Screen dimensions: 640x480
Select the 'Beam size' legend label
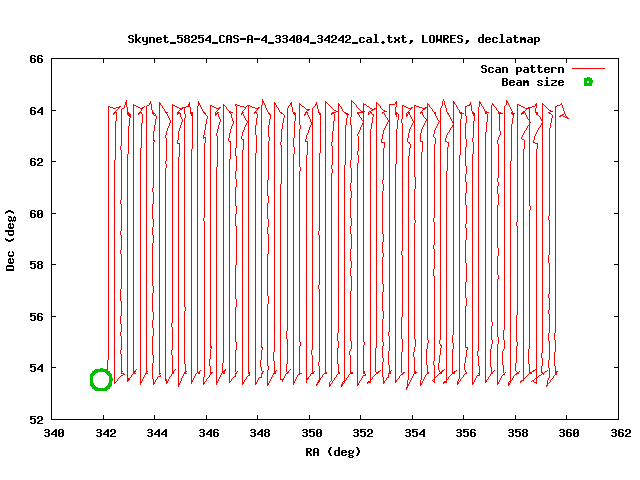[533, 82]
